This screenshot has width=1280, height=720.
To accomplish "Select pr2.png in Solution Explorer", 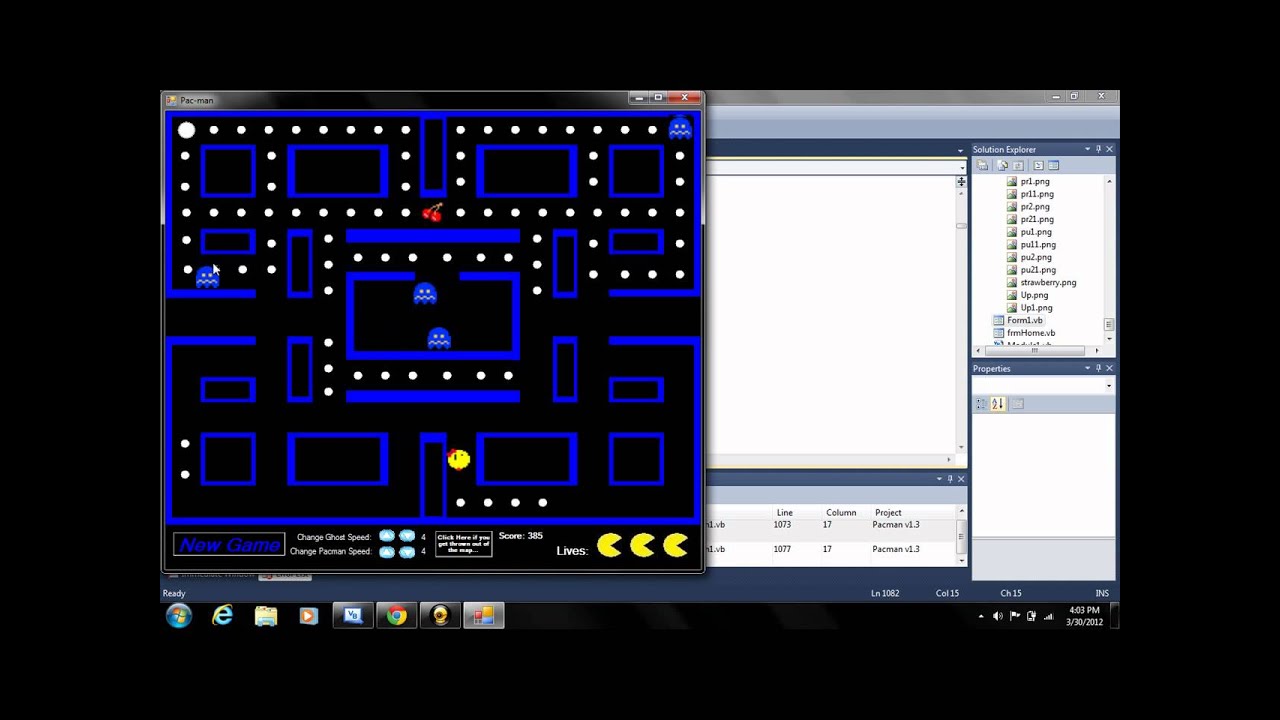I will point(1028,206).
